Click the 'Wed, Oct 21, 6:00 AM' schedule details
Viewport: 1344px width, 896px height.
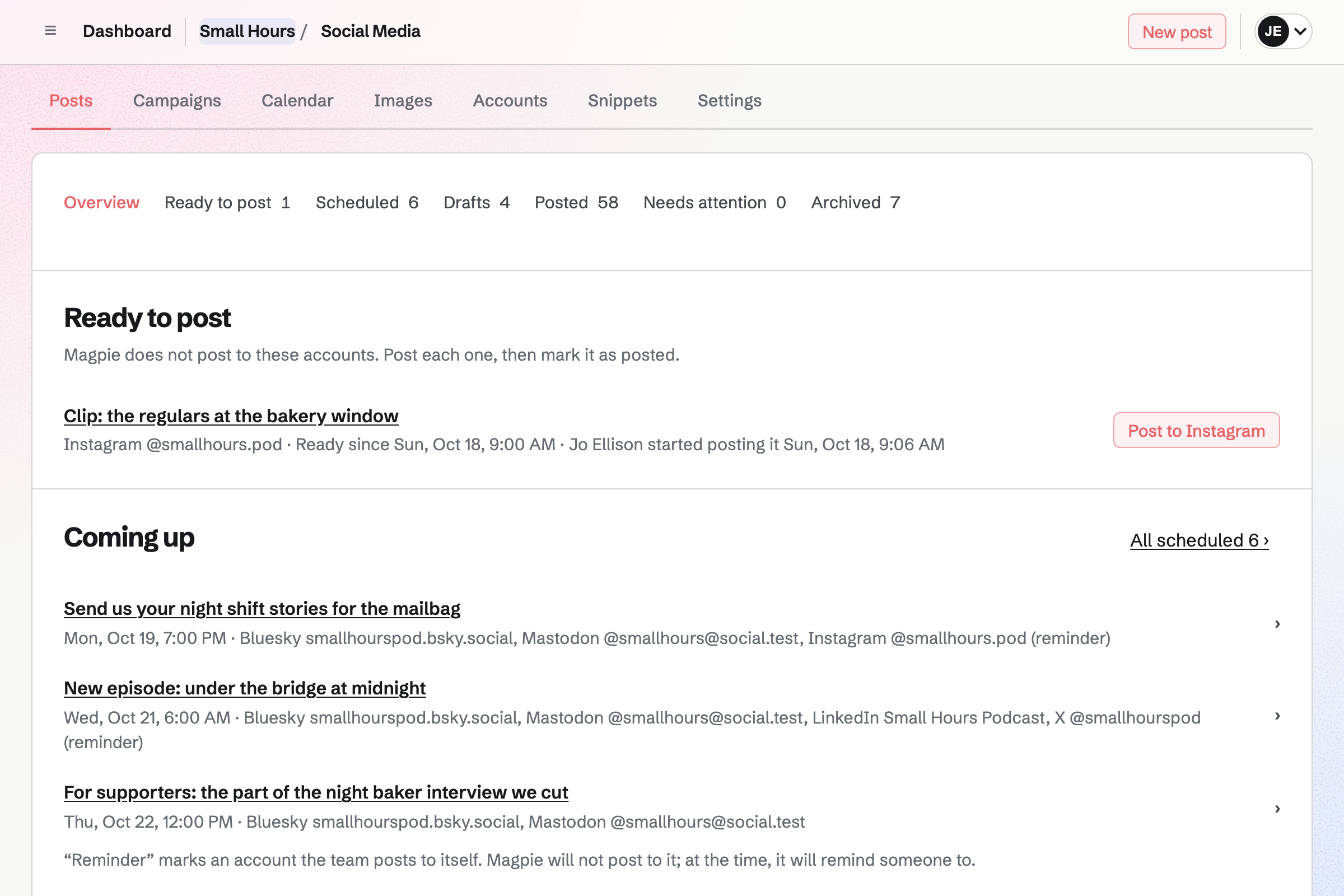pyautogui.click(x=632, y=730)
